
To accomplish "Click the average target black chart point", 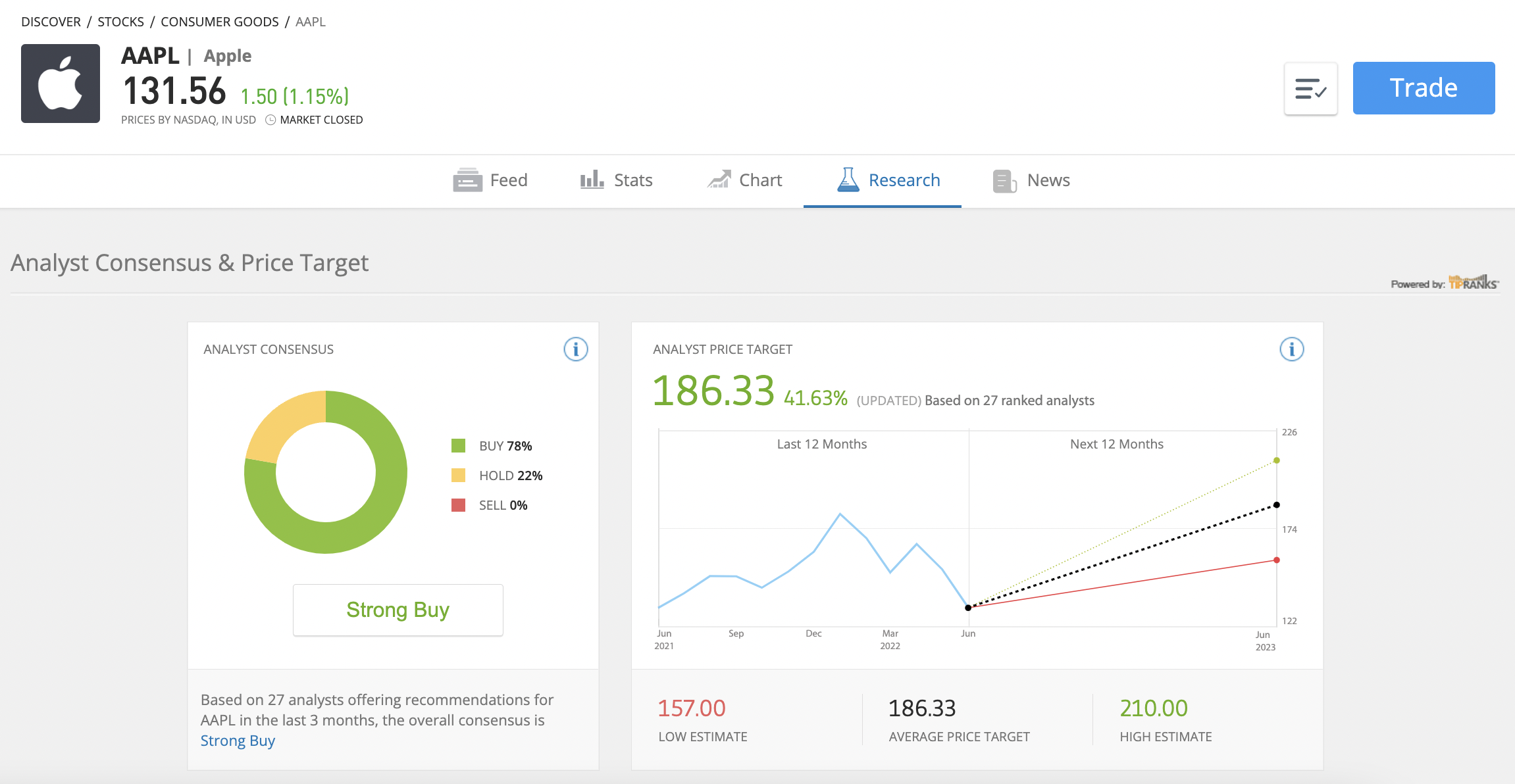I will click(1276, 505).
